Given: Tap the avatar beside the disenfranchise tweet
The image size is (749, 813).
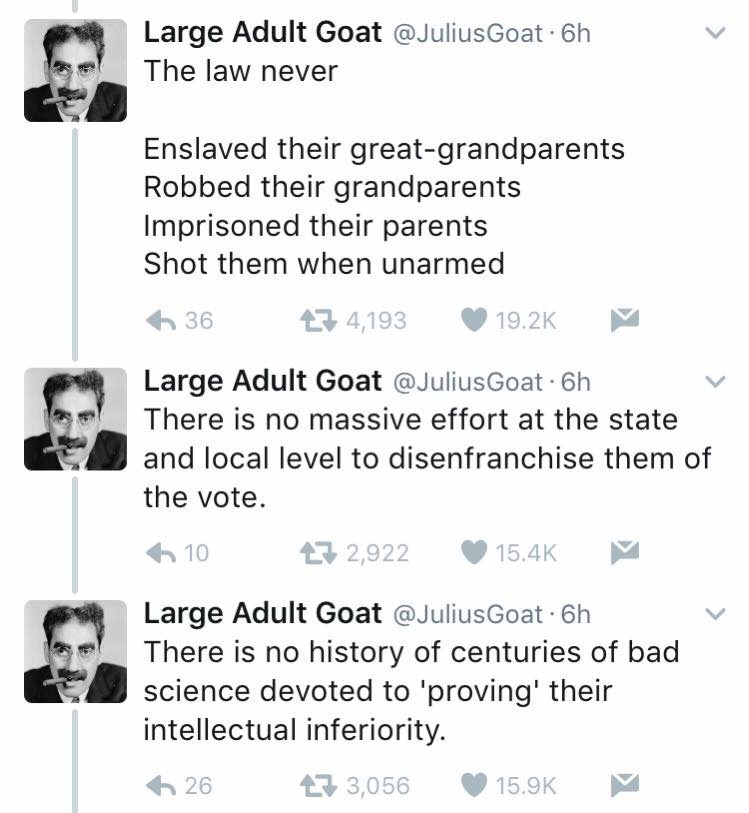Looking at the screenshot, I should pyautogui.click(x=75, y=419).
